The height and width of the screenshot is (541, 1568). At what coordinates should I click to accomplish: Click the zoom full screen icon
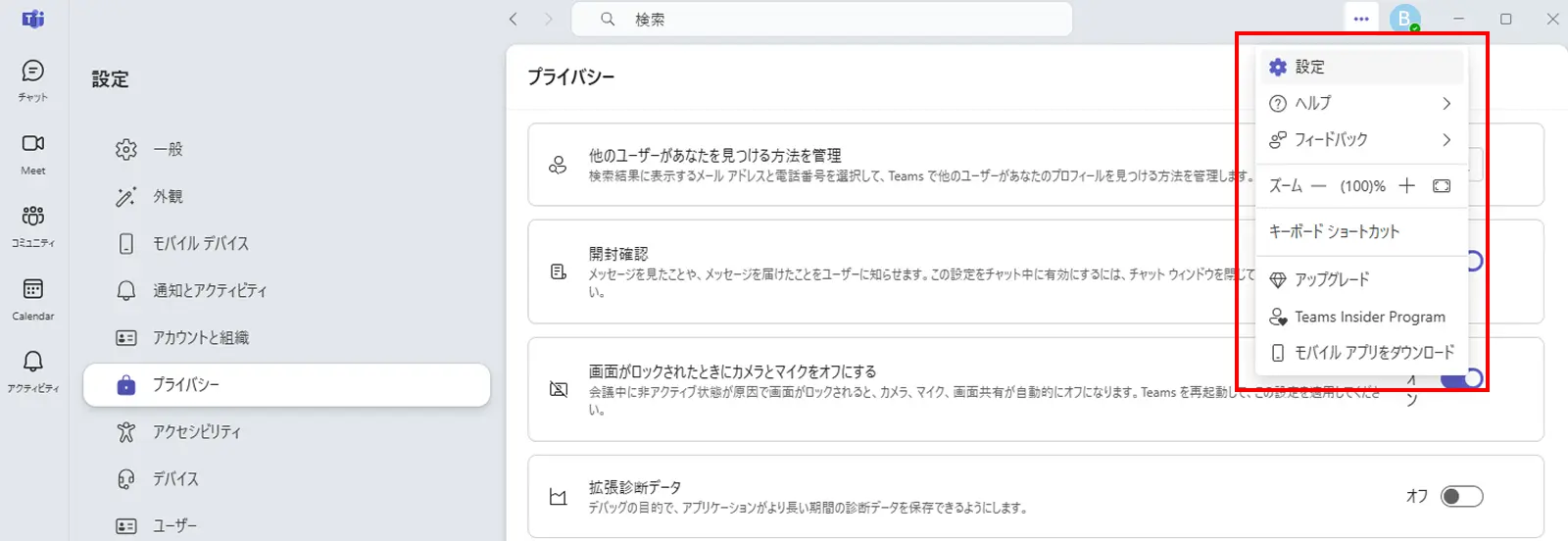(x=1442, y=186)
